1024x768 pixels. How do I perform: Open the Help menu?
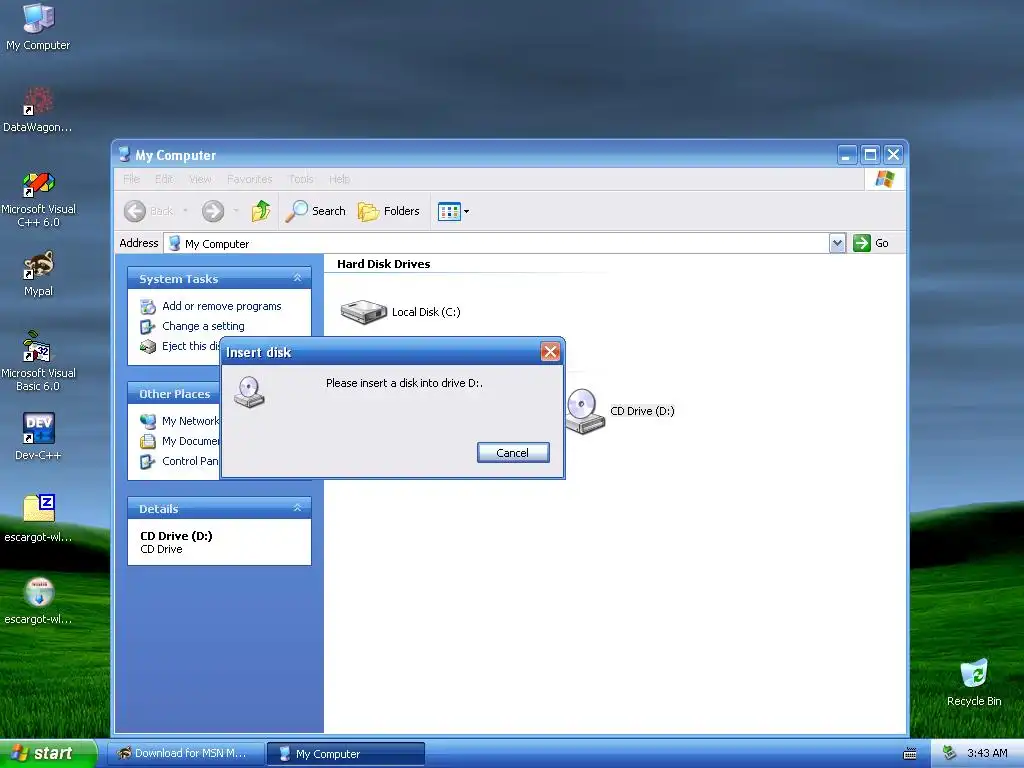click(x=340, y=179)
